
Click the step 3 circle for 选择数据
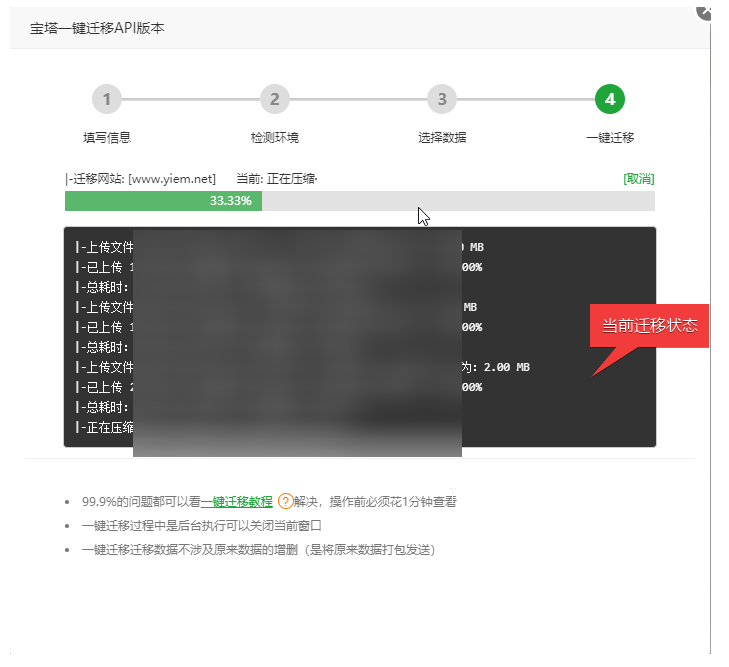(442, 99)
